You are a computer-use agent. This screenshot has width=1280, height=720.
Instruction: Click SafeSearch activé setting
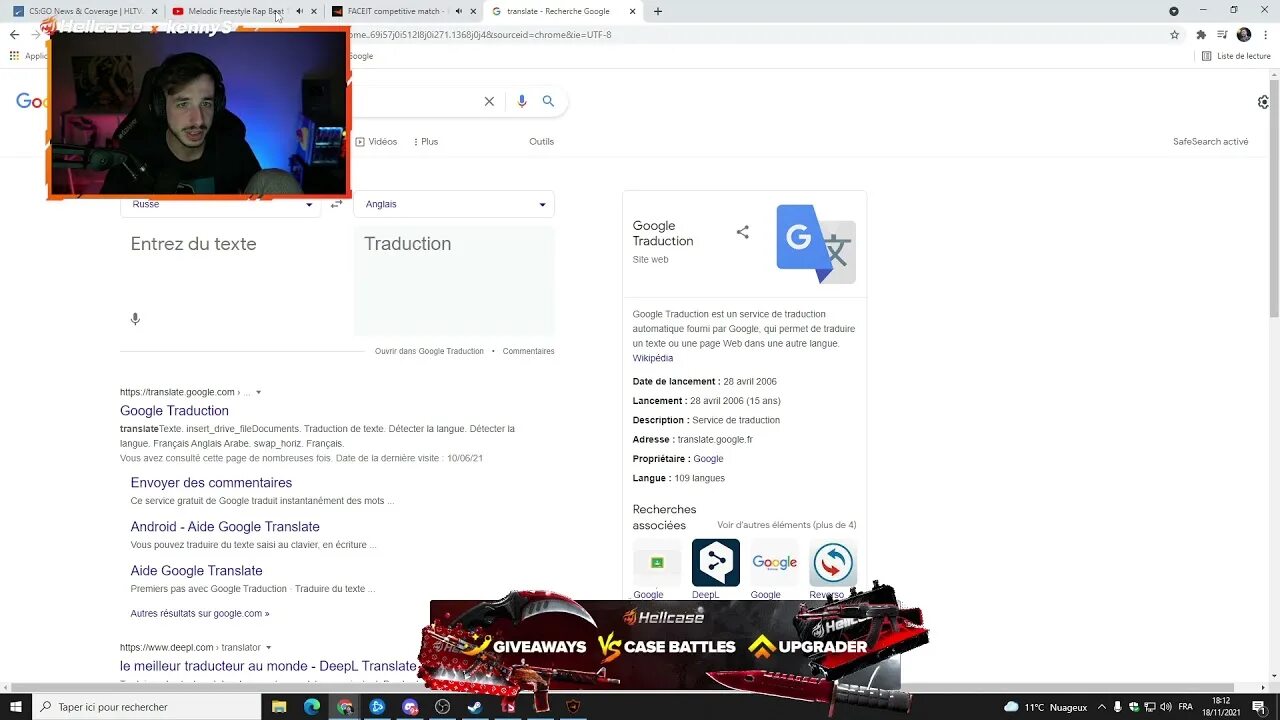[x=1210, y=141]
